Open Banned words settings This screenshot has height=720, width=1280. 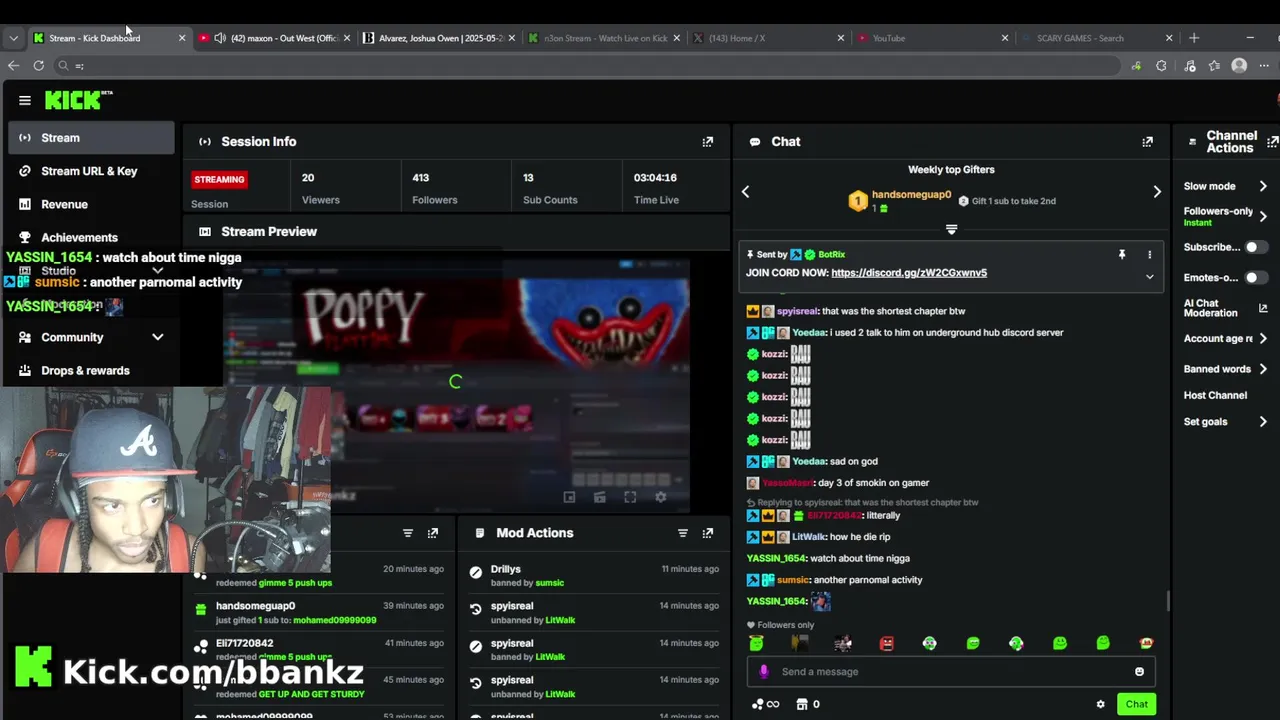click(1225, 369)
